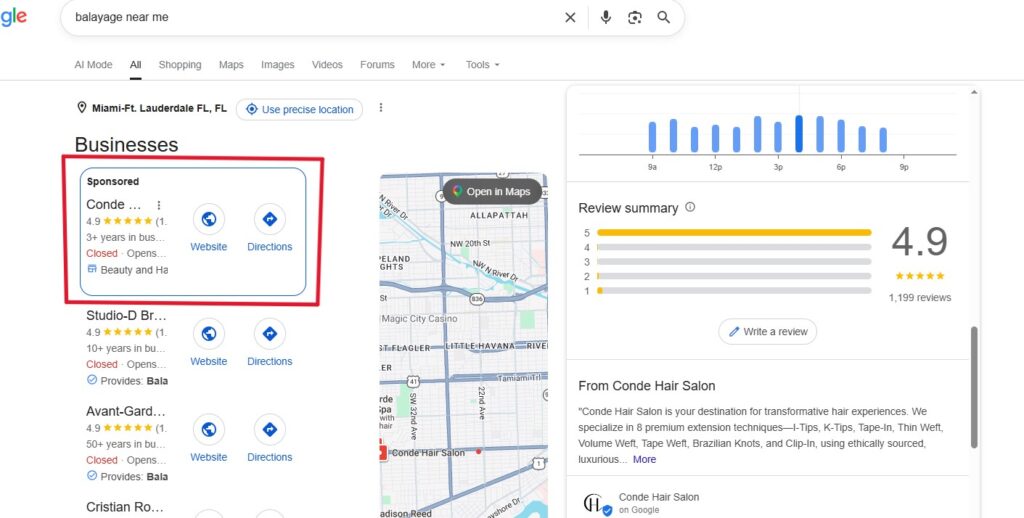This screenshot has width=1024, height=518.
Task: Click Magic City Casino map label
Action: tap(419, 319)
